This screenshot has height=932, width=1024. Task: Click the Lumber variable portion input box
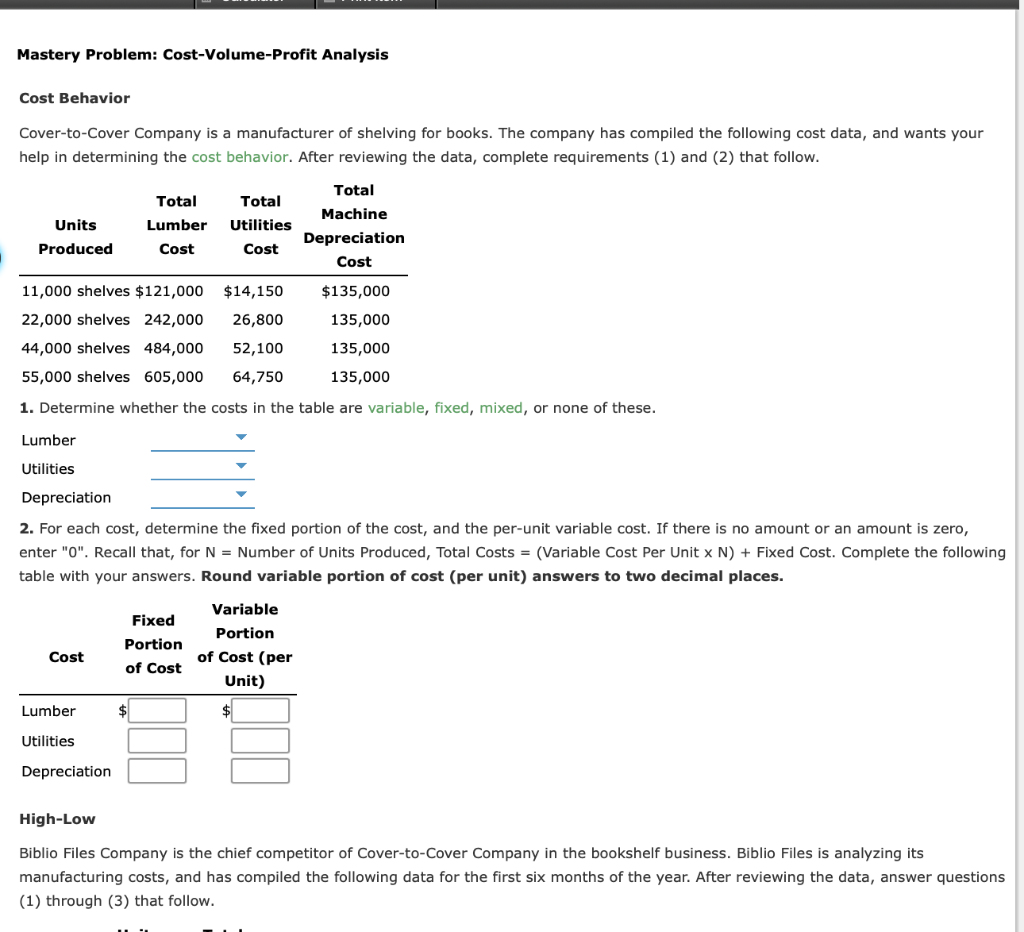[x=260, y=710]
